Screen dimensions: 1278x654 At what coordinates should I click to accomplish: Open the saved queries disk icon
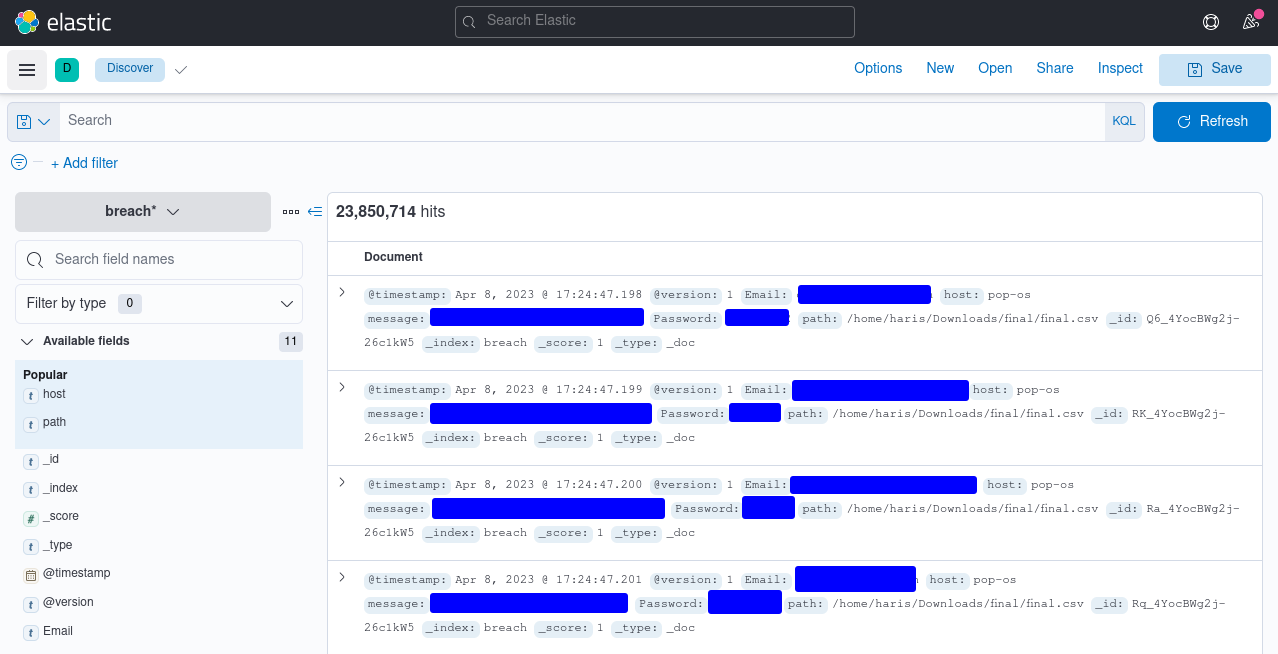(33, 121)
